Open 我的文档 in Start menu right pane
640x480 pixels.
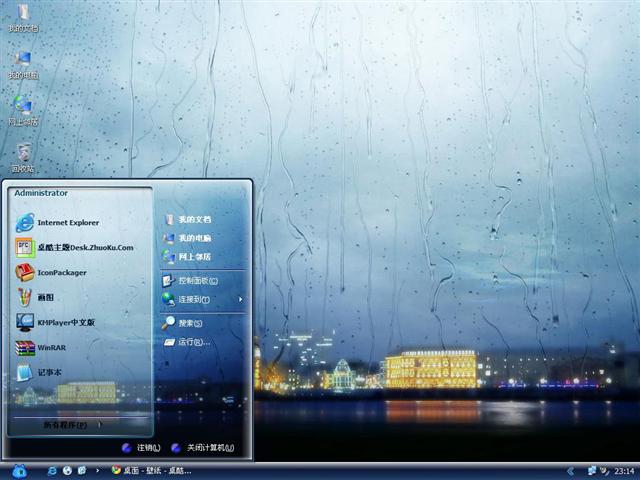point(187,219)
